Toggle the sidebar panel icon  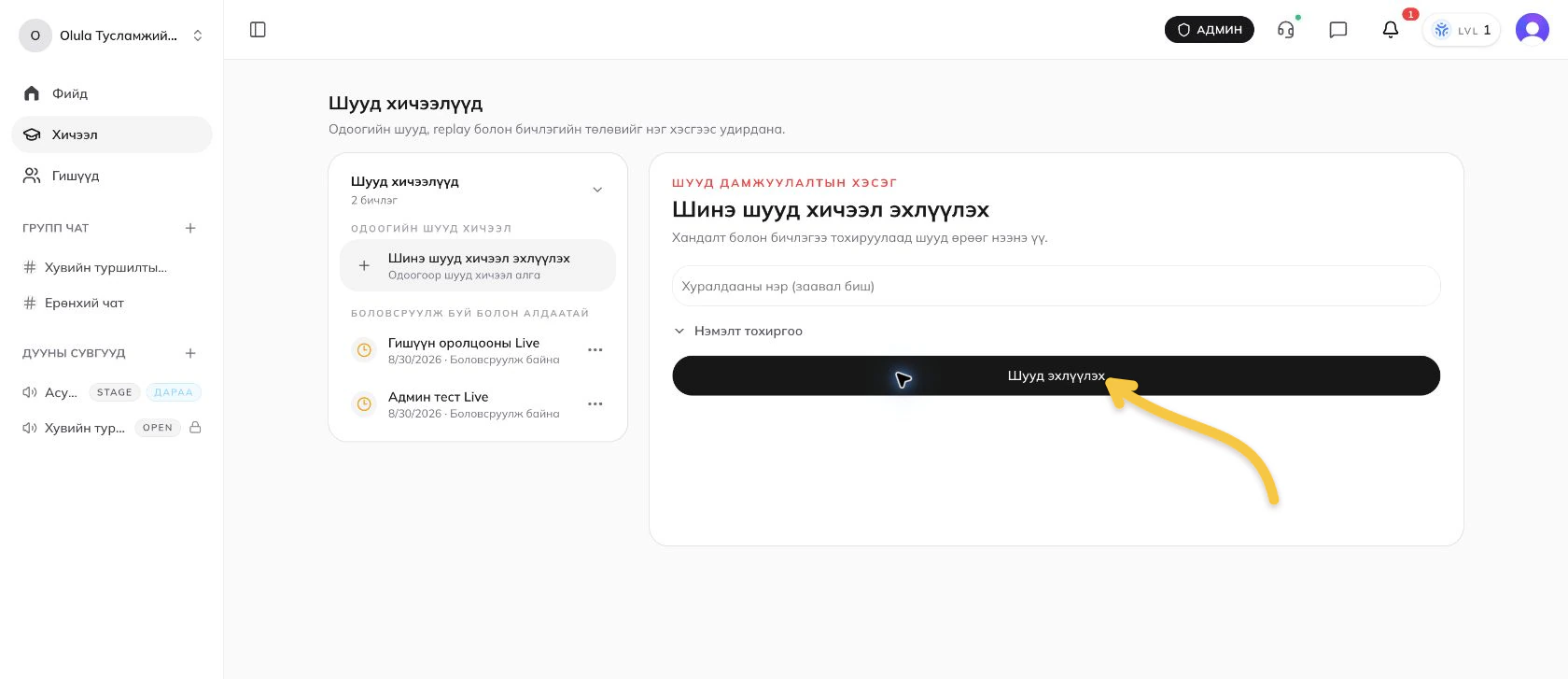point(259,30)
